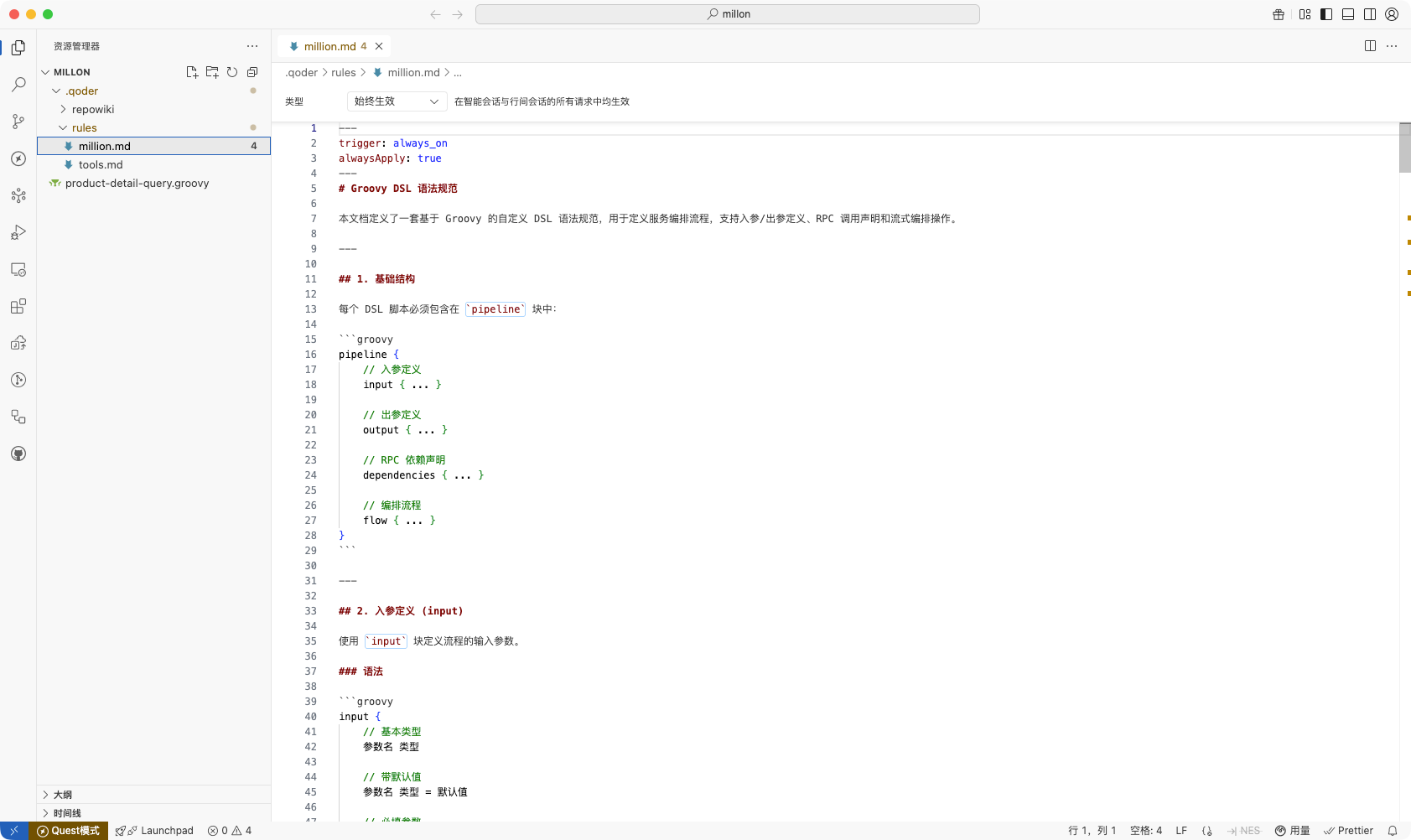This screenshot has width=1411, height=840.
Task: Open the GitHub view in activity bar
Action: click(x=18, y=454)
